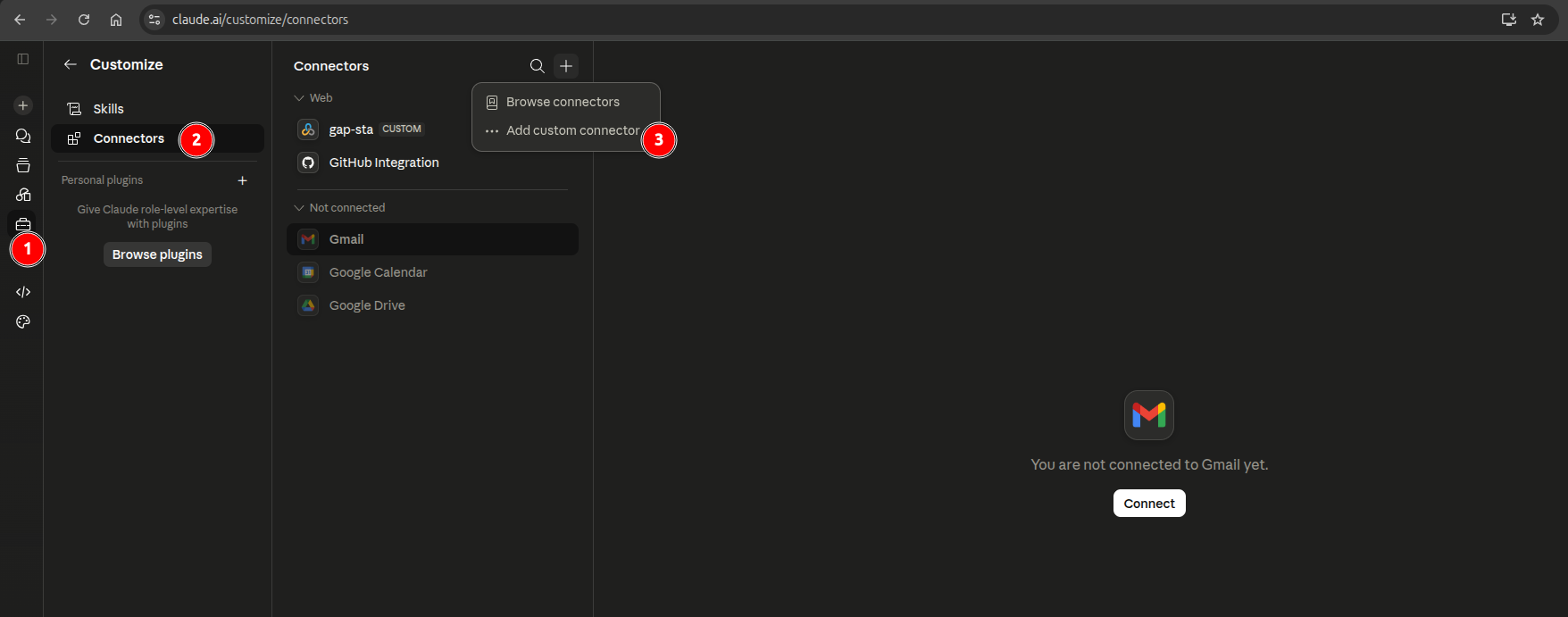Open the Skills section
The height and width of the screenshot is (617, 1568).
[x=157, y=109]
